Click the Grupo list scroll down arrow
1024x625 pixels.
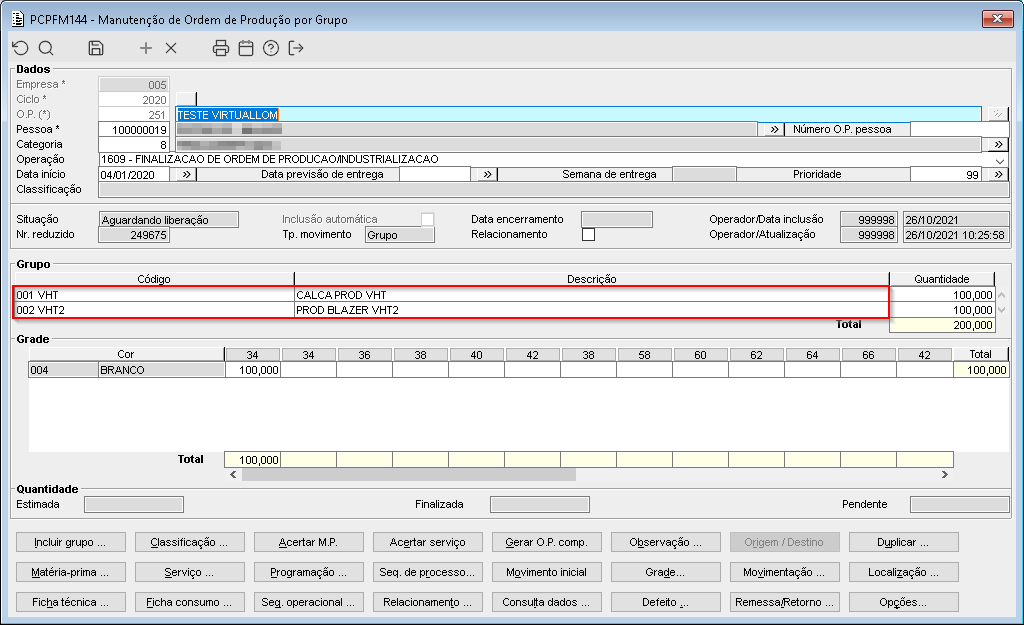click(1001, 310)
